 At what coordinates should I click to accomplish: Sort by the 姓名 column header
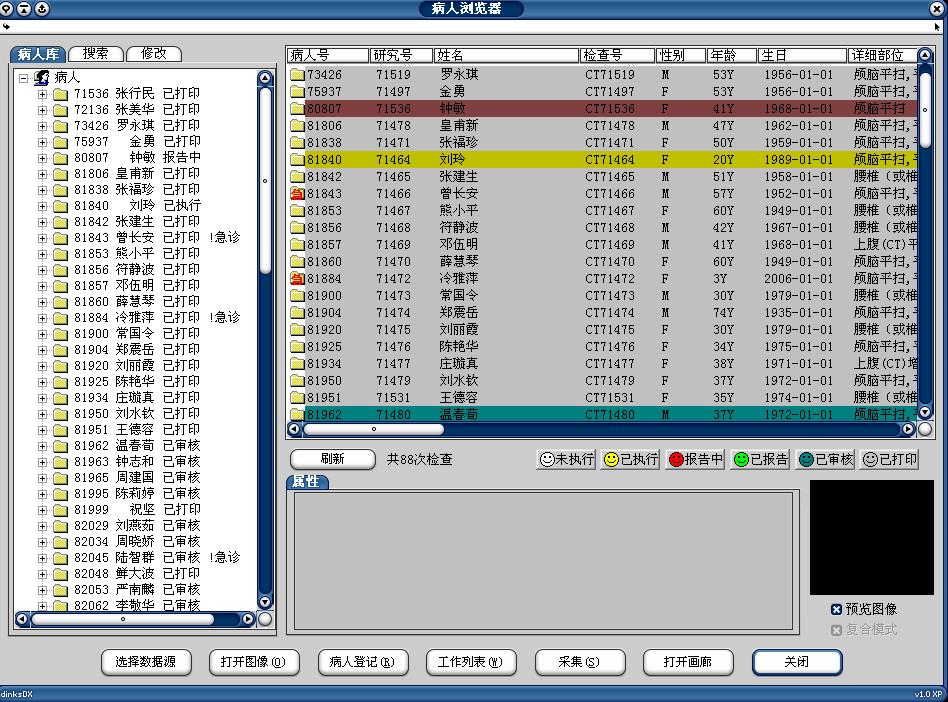click(x=506, y=56)
